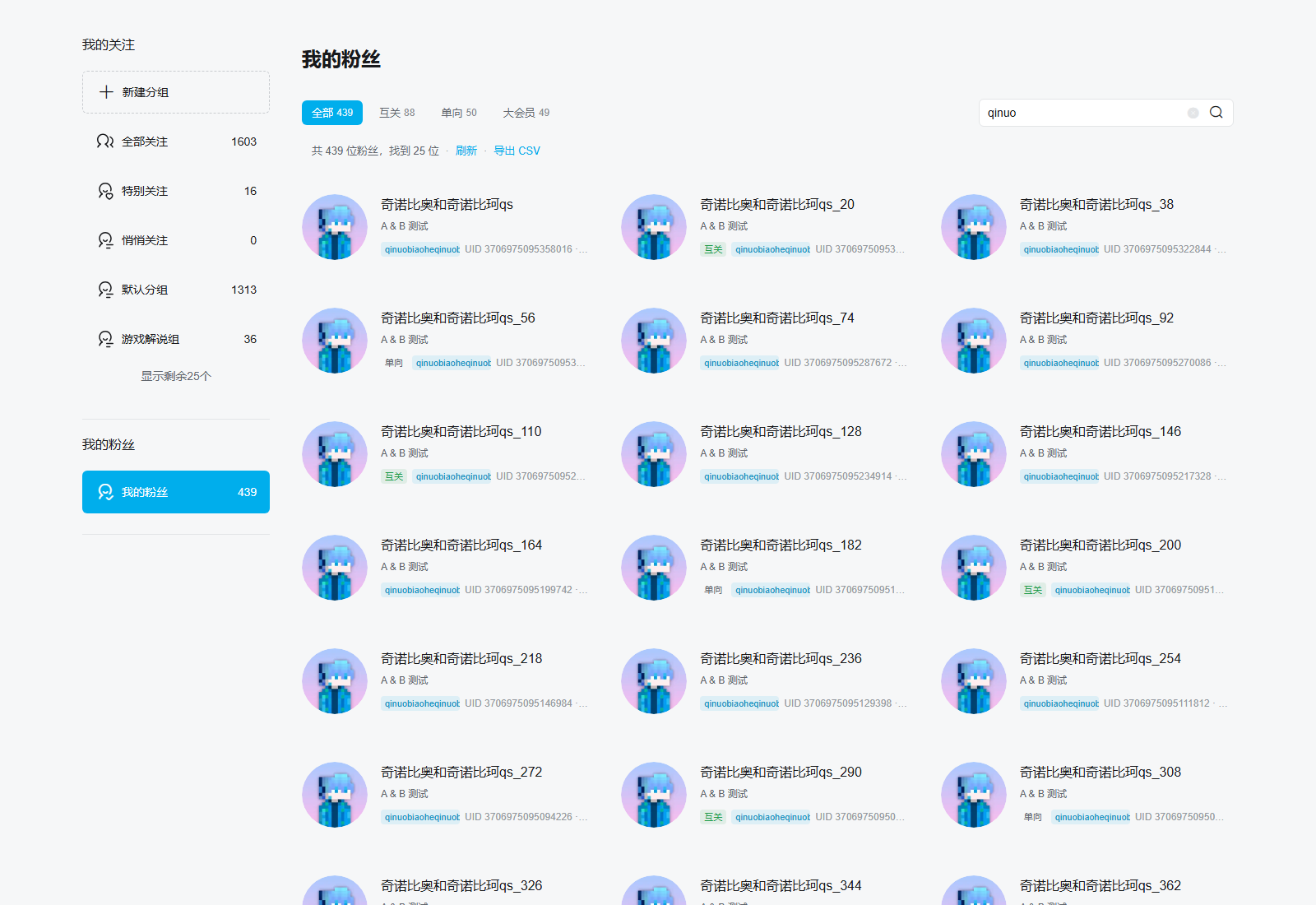Open avatar of 奇诺比奥和奇诺比珂qs_20

pyautogui.click(x=654, y=227)
